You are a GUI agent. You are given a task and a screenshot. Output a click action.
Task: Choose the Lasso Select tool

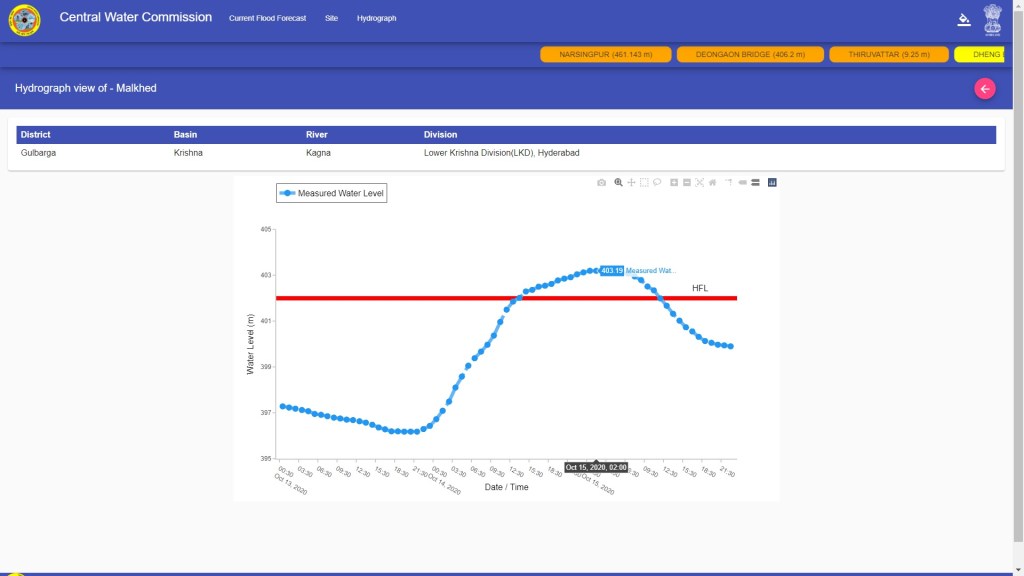click(x=657, y=182)
